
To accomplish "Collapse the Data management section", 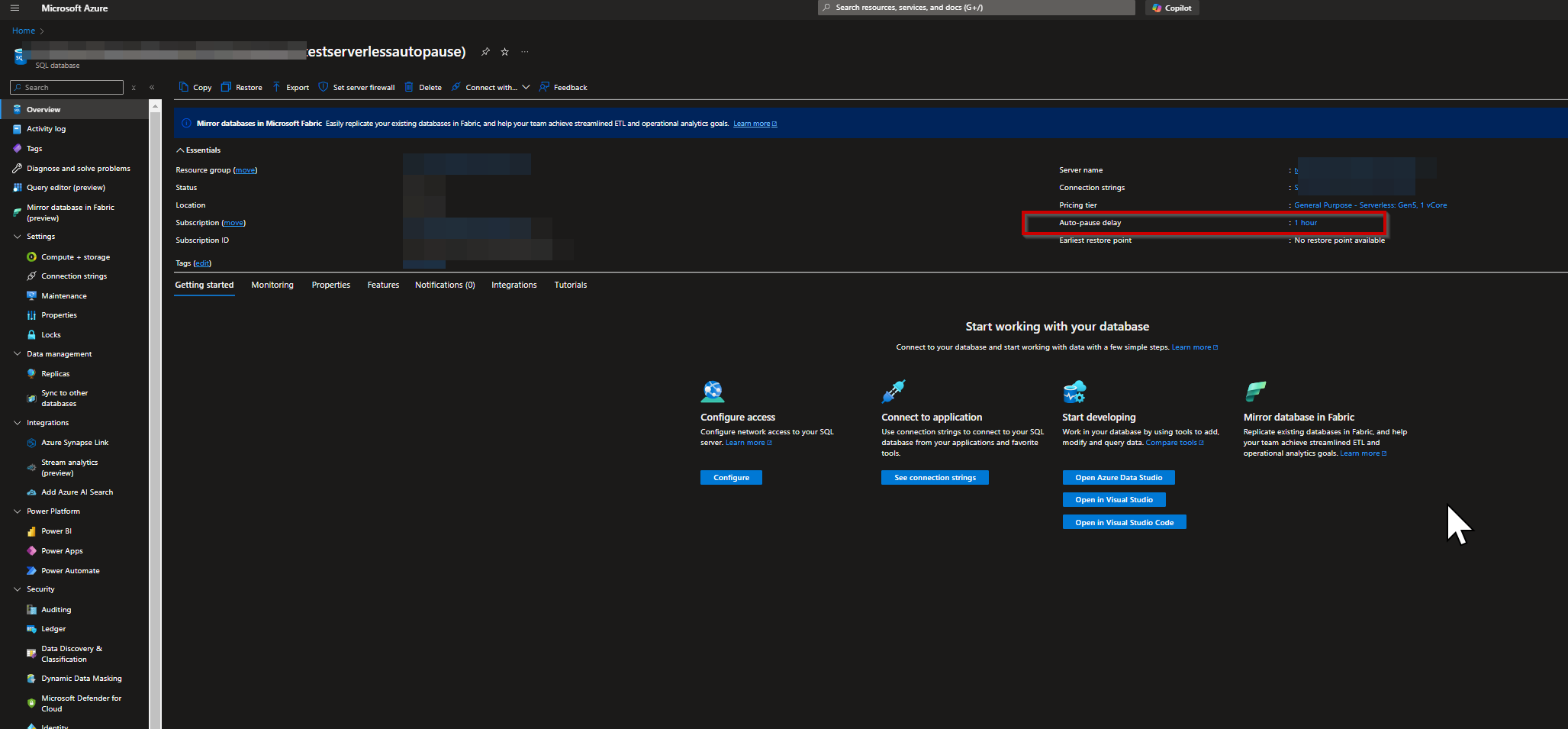I will click(18, 354).
